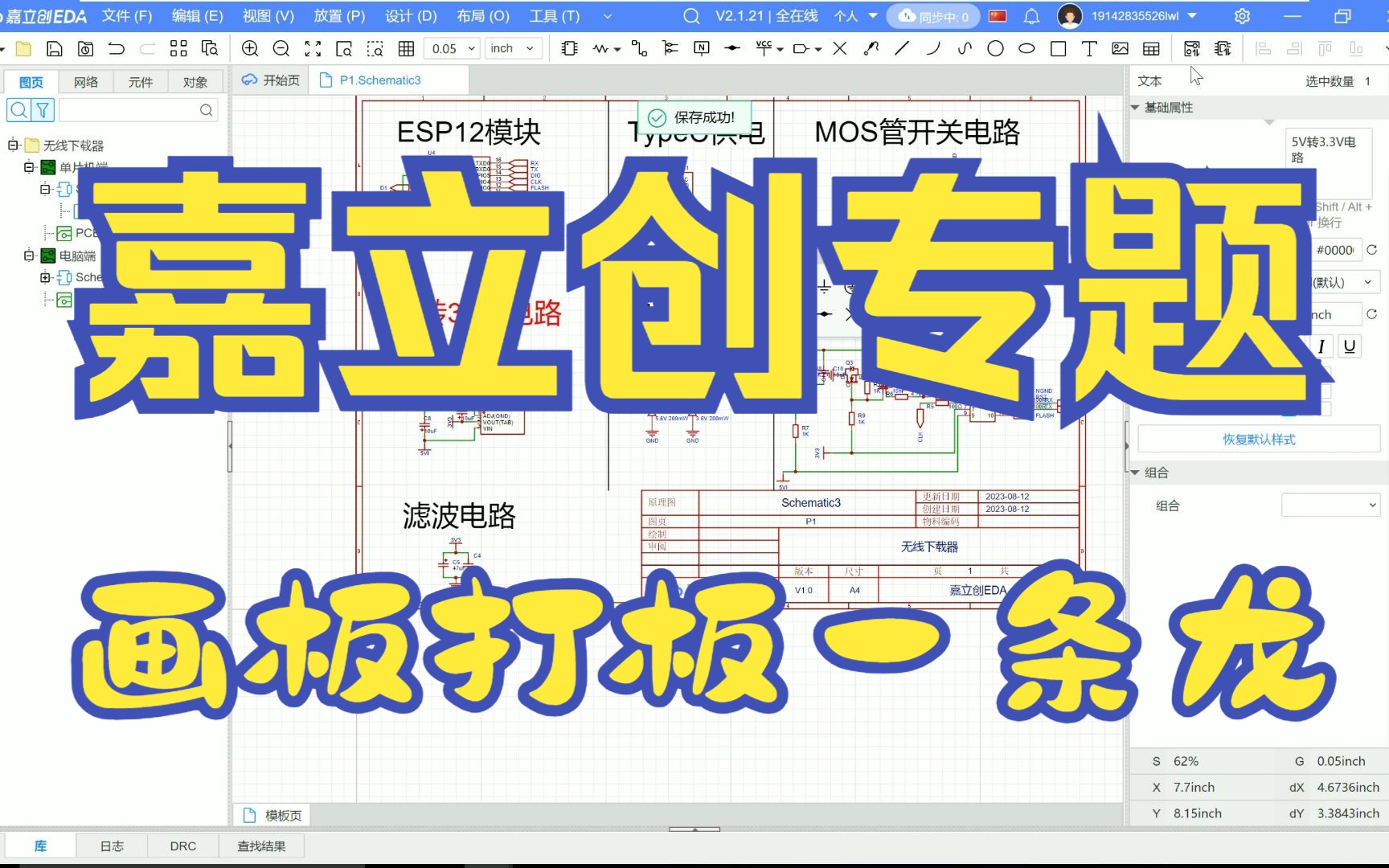The width and height of the screenshot is (1389, 868).
Task: Select the straight line drawing tool
Action: click(902, 49)
